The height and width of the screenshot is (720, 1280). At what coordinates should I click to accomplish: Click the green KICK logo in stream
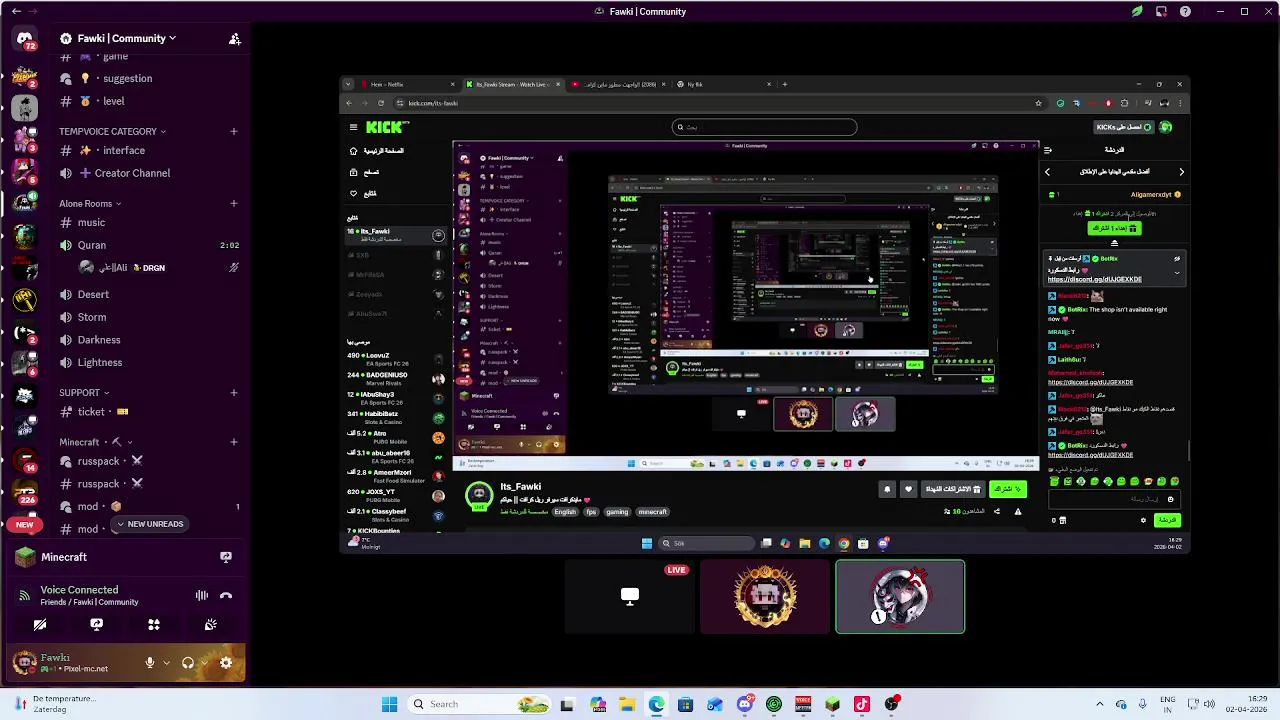pyautogui.click(x=386, y=127)
